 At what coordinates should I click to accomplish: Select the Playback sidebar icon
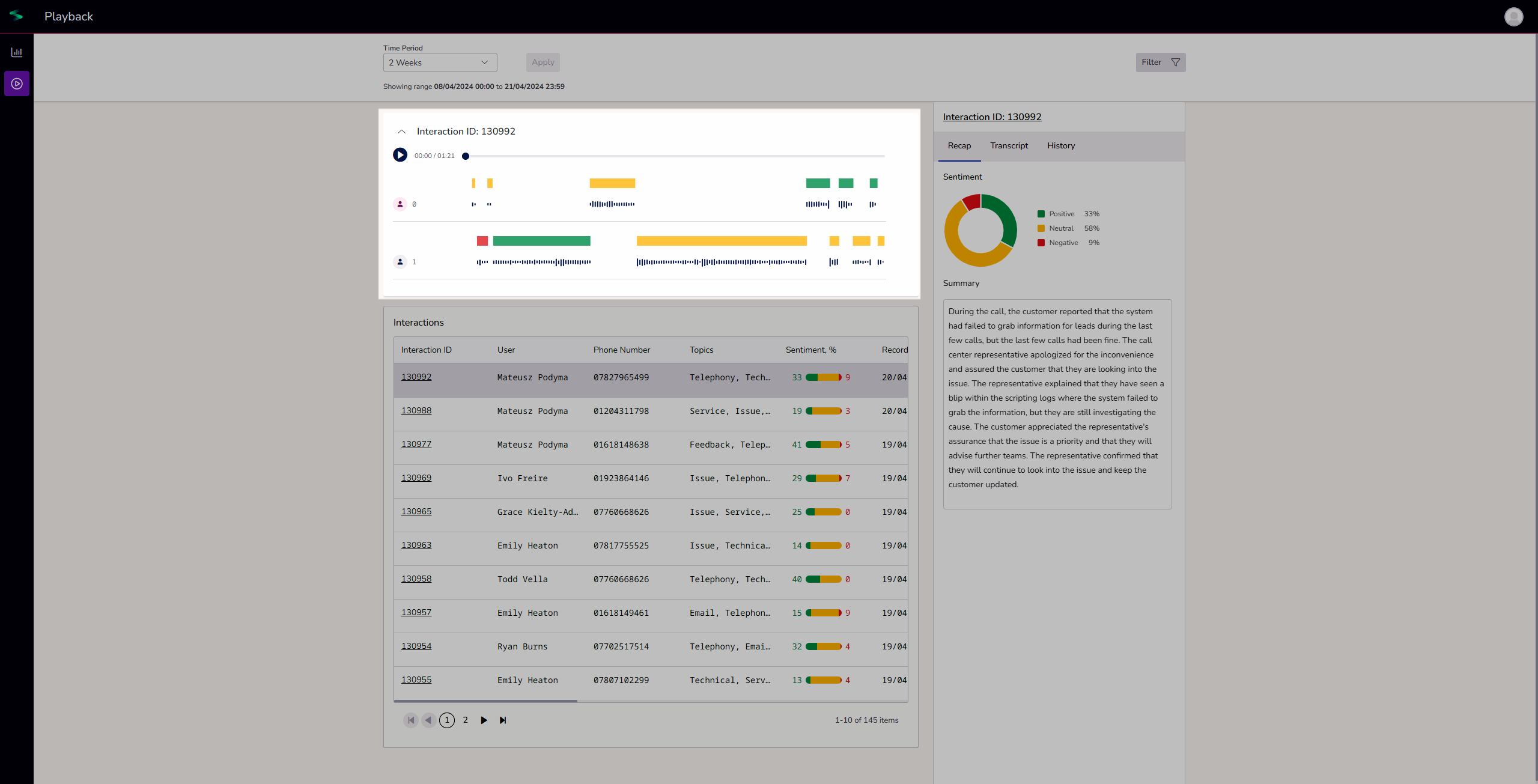(x=17, y=84)
